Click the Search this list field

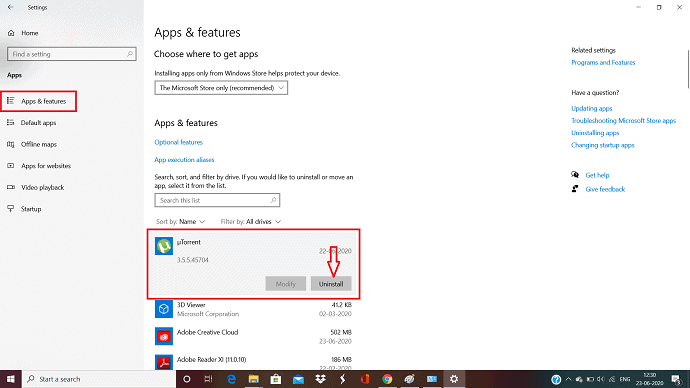[x=217, y=200]
